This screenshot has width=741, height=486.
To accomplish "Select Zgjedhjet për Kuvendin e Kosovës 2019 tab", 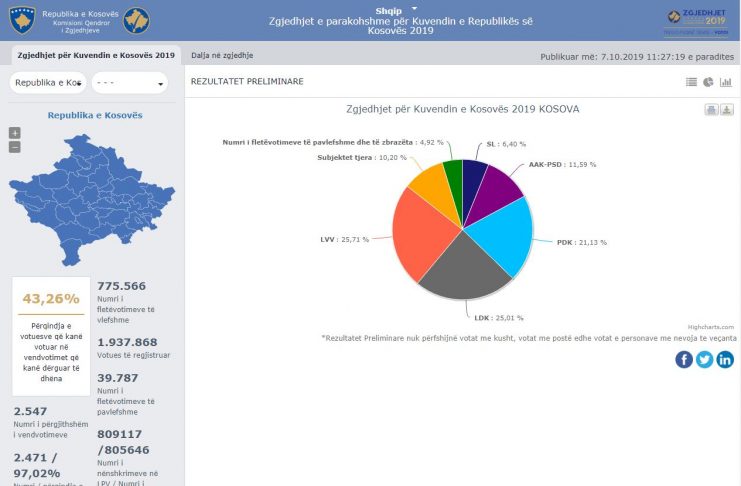I will [x=96, y=55].
